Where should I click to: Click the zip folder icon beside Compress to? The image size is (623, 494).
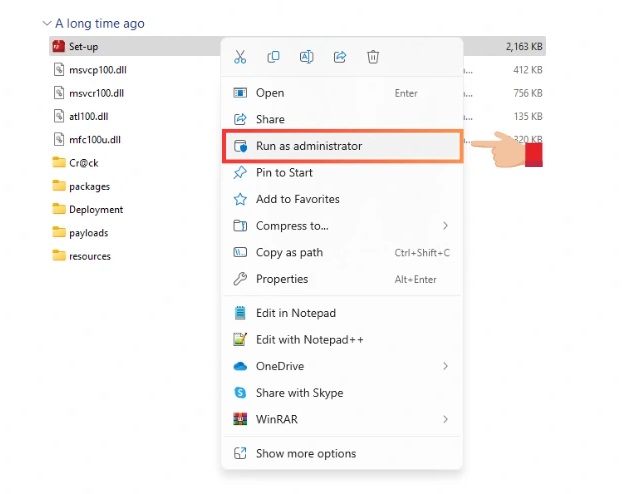pos(240,226)
